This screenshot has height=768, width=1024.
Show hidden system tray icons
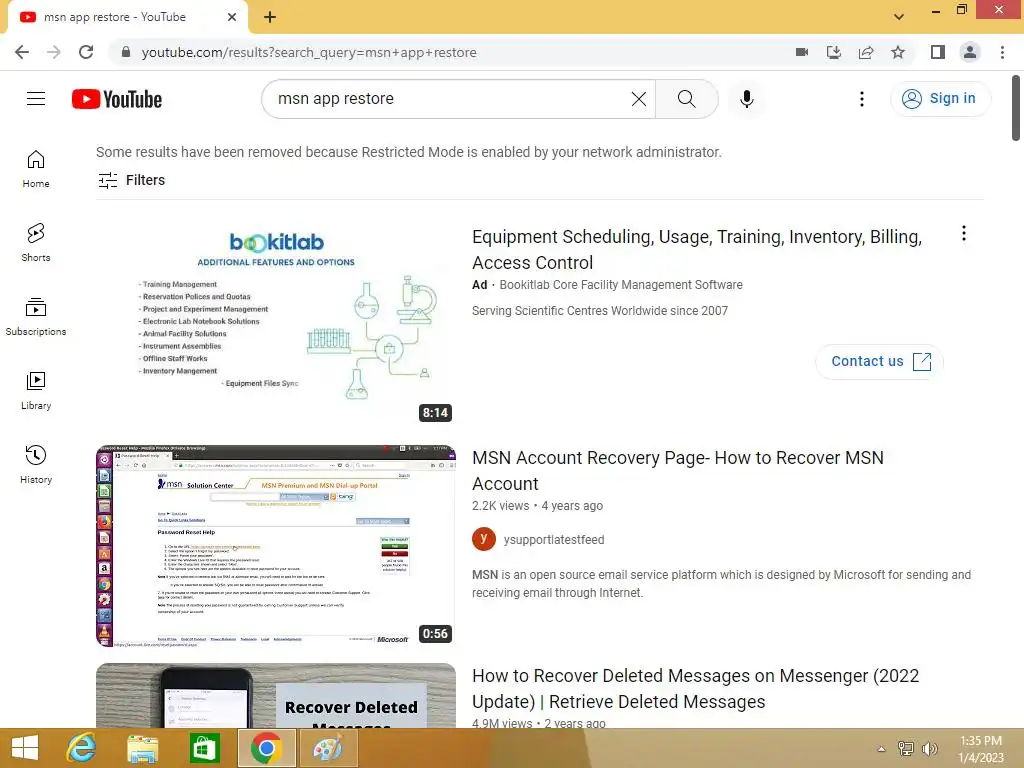coord(881,749)
